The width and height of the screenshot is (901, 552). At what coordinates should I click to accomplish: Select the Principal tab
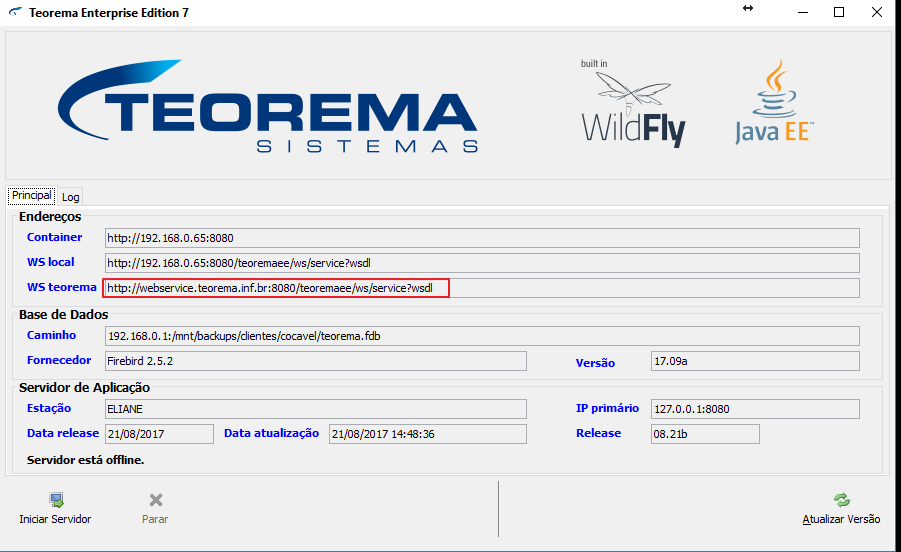tap(32, 195)
